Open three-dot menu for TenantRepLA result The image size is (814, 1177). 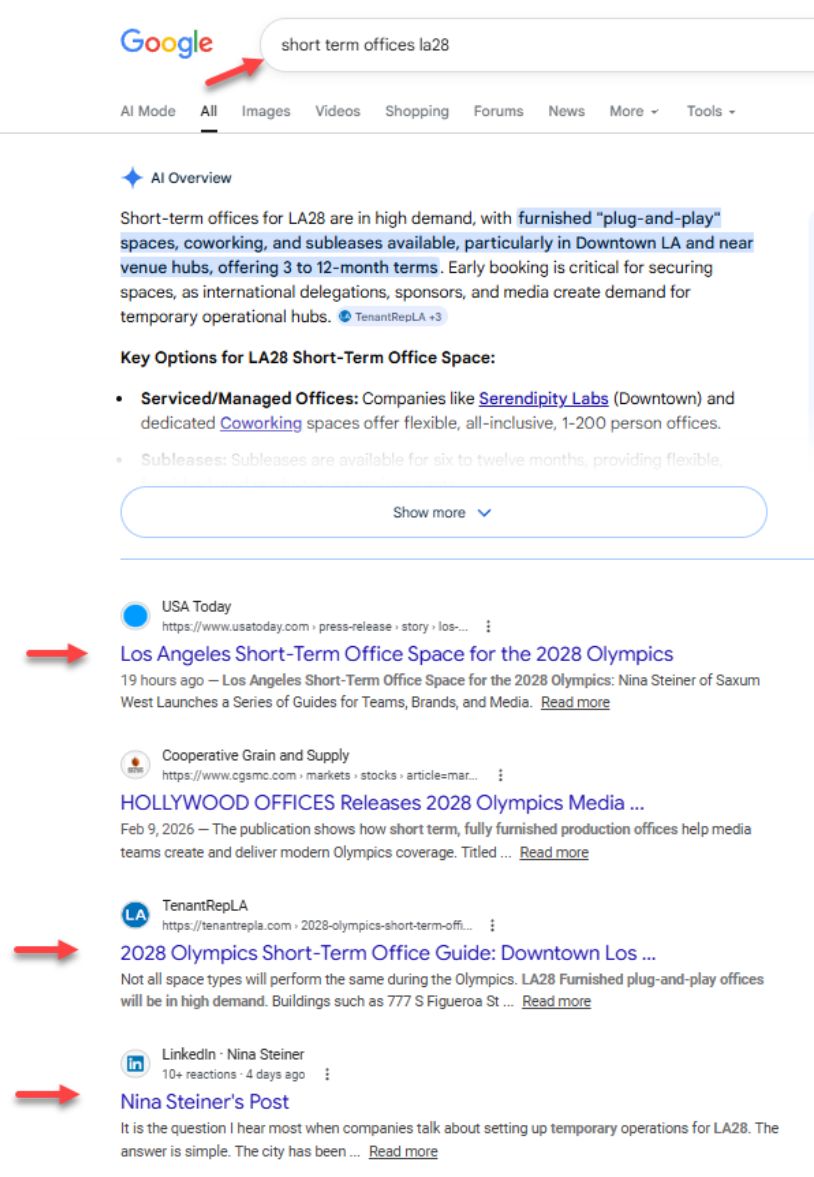tap(492, 926)
